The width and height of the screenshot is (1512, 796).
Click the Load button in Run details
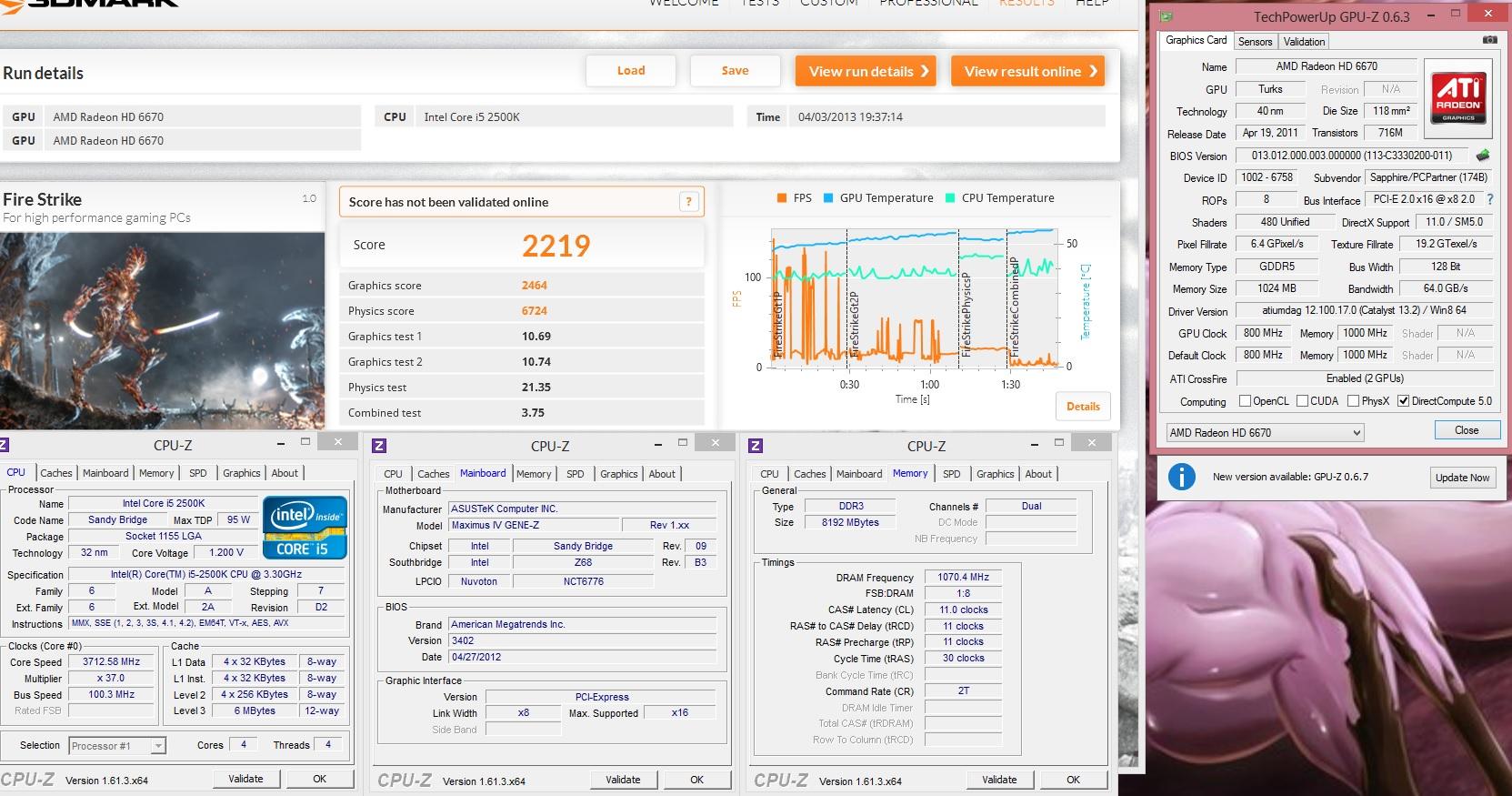pyautogui.click(x=631, y=71)
